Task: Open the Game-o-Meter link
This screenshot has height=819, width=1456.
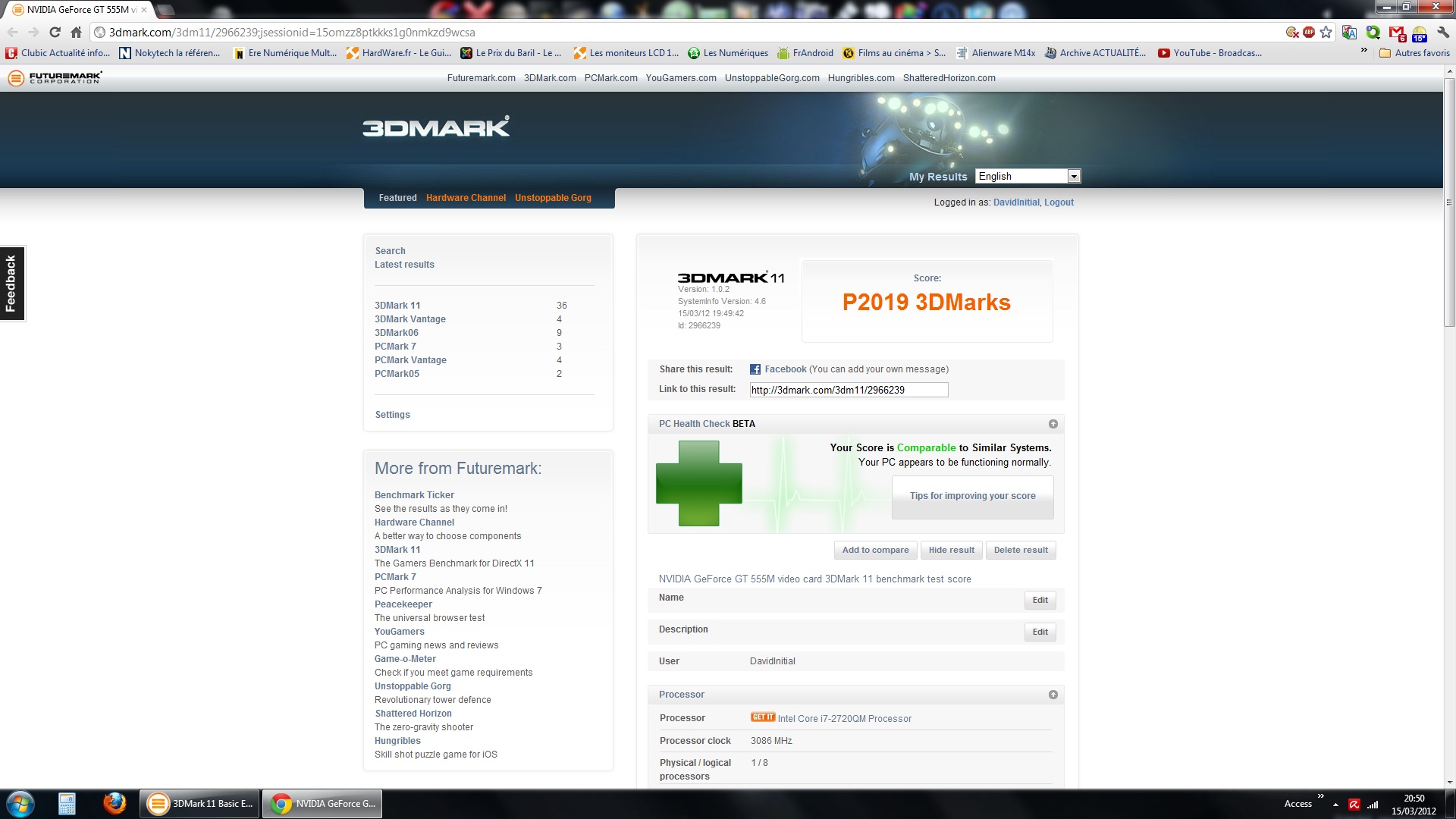Action: (405, 659)
